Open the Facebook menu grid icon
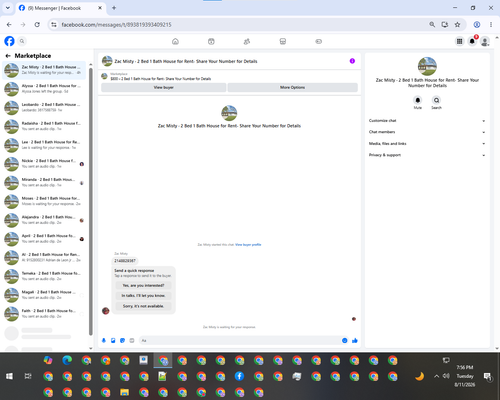Screen dimensions: 500x400 pos(459,41)
